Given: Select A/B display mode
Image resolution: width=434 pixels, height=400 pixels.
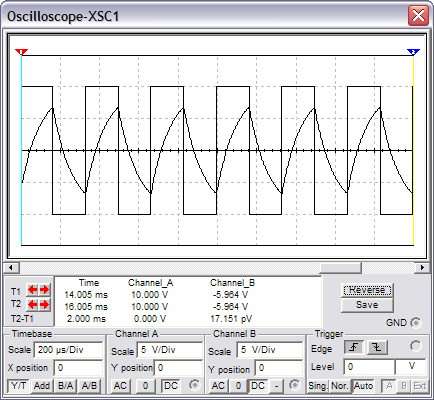Looking at the screenshot, I should point(89,386).
